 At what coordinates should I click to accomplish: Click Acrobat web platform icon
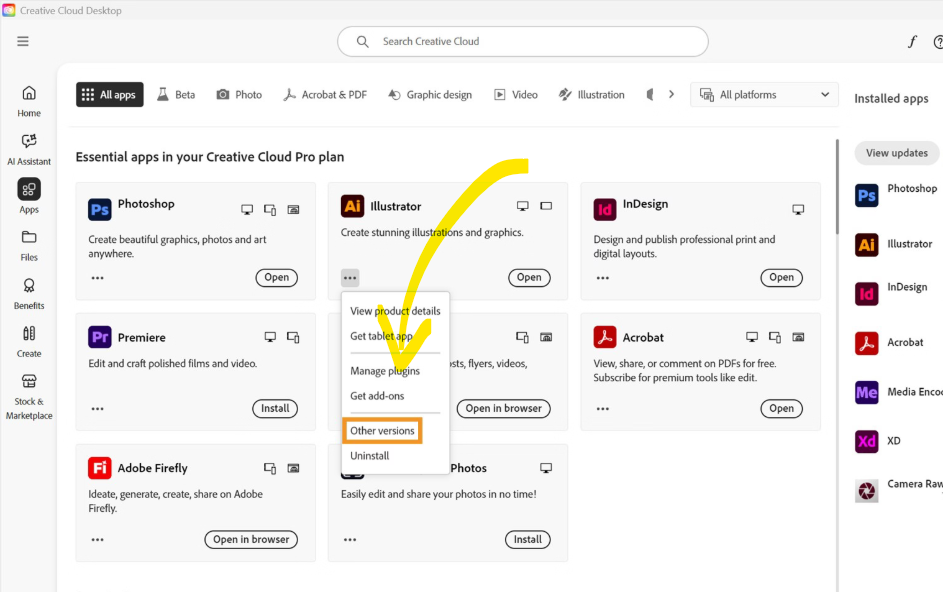(798, 337)
